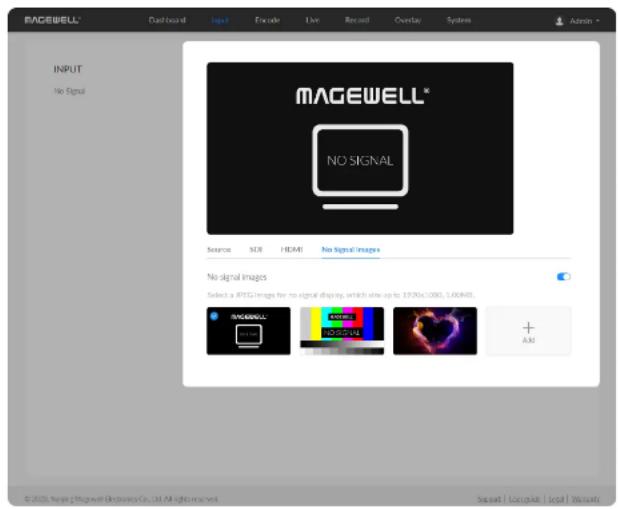Screen dimensions: 618x509
Task: Expand the Admin user dropdown
Action: [x=584, y=21]
